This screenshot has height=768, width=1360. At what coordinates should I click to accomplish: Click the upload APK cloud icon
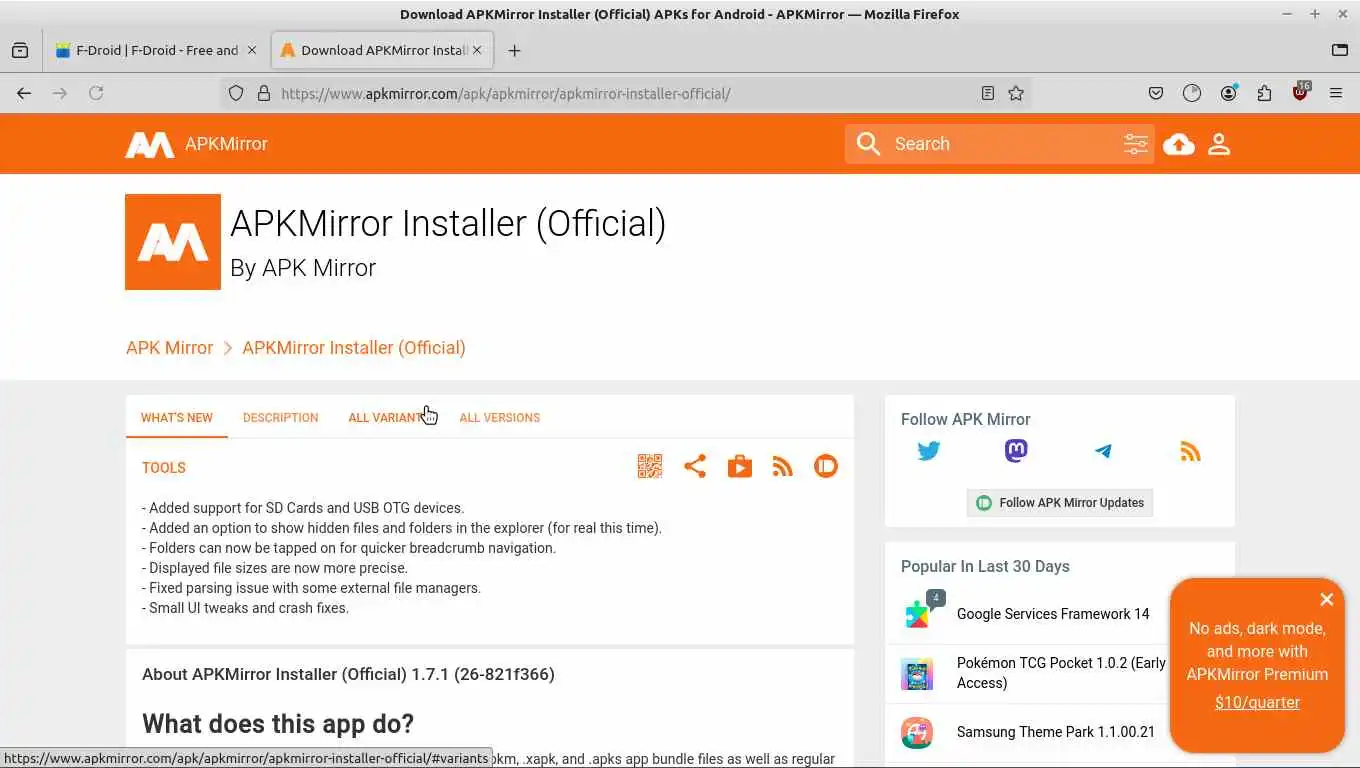tap(1179, 144)
